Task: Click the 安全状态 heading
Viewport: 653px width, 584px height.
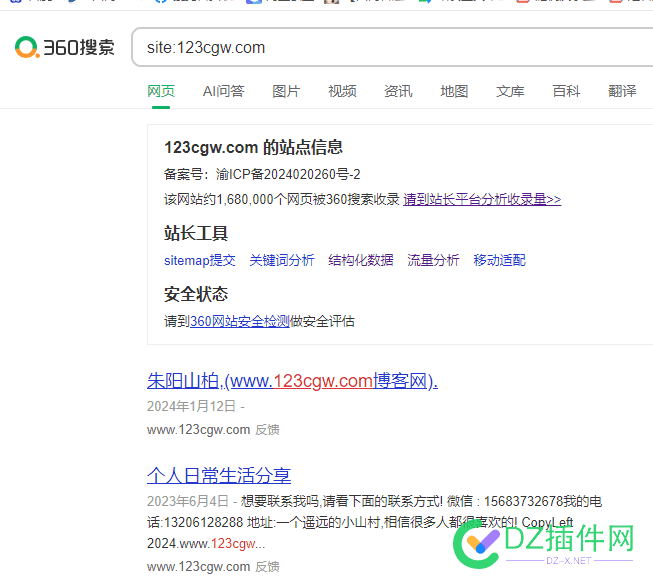Action: [x=196, y=294]
